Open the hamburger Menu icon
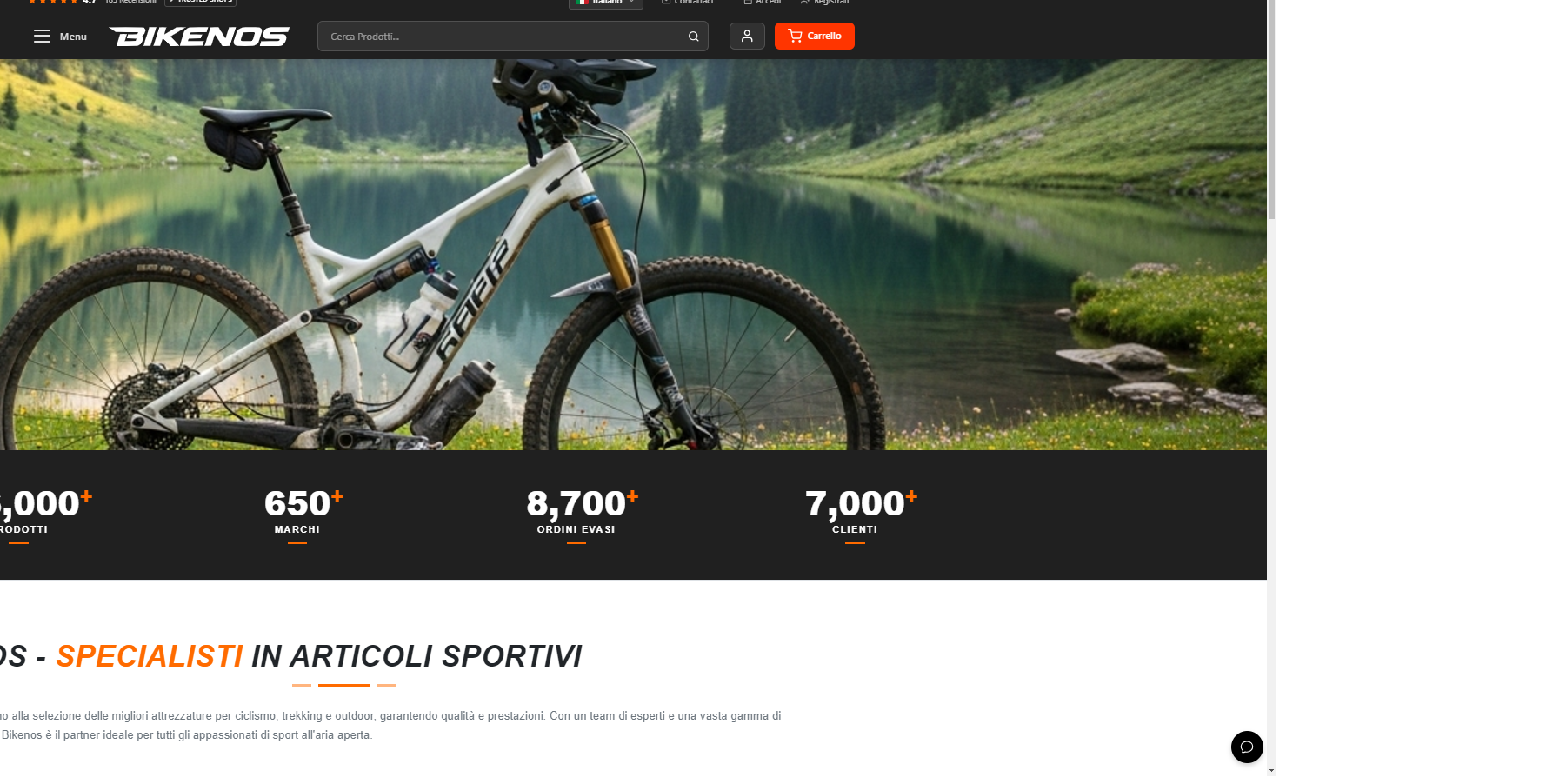1546x784 pixels. pyautogui.click(x=42, y=37)
